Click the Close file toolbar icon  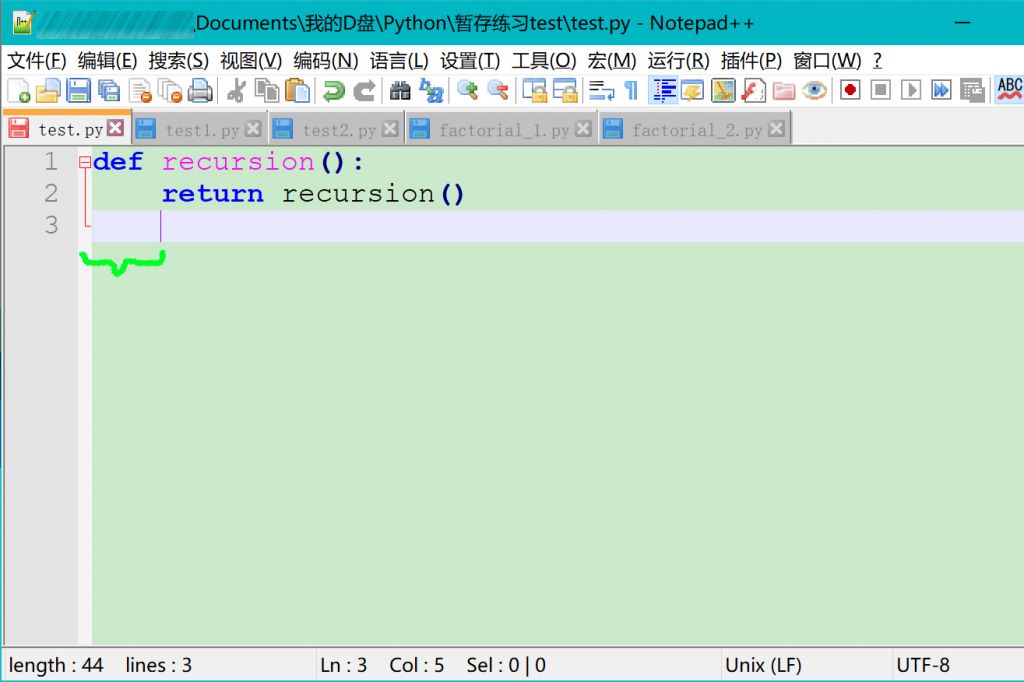click(139, 90)
